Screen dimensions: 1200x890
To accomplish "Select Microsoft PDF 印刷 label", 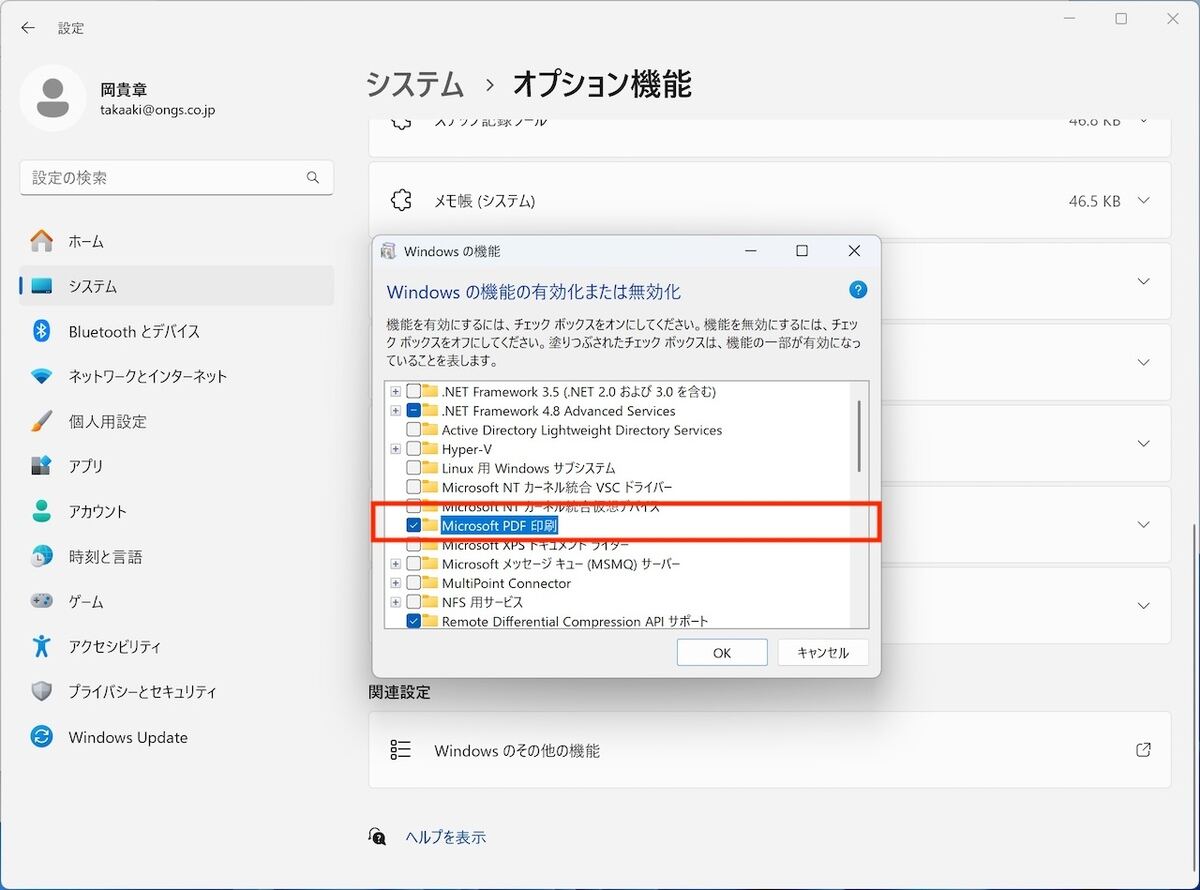I will tap(499, 526).
